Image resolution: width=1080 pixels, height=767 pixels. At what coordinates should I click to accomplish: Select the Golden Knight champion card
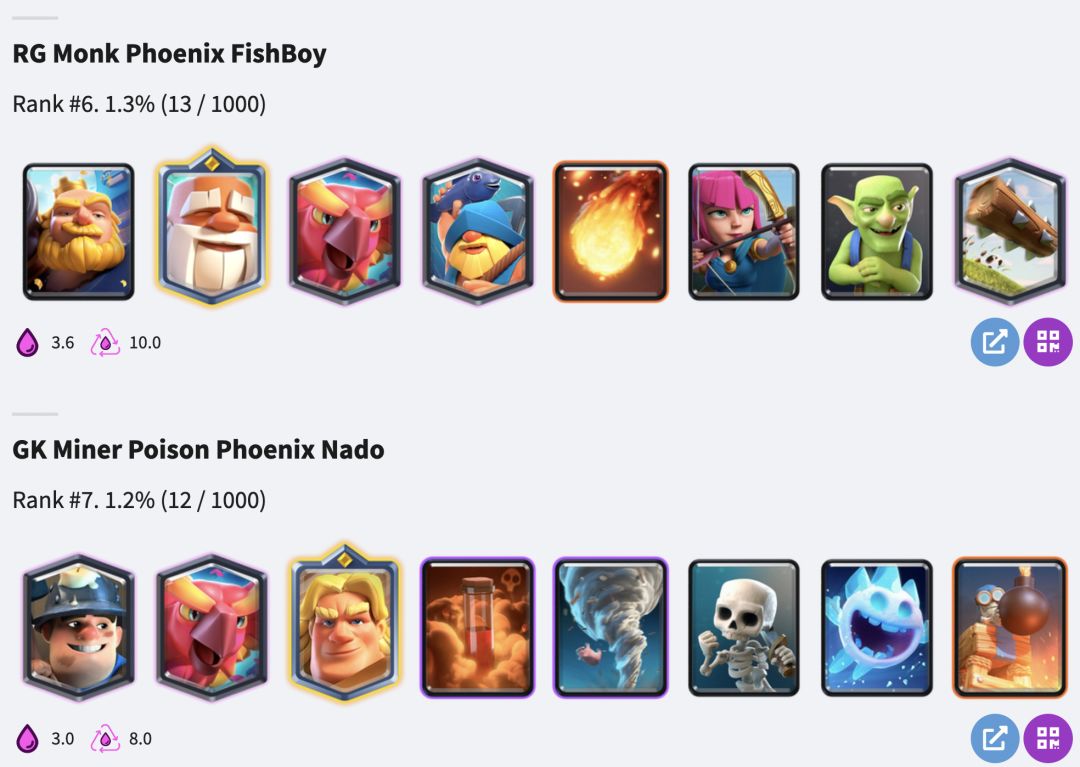coord(345,622)
